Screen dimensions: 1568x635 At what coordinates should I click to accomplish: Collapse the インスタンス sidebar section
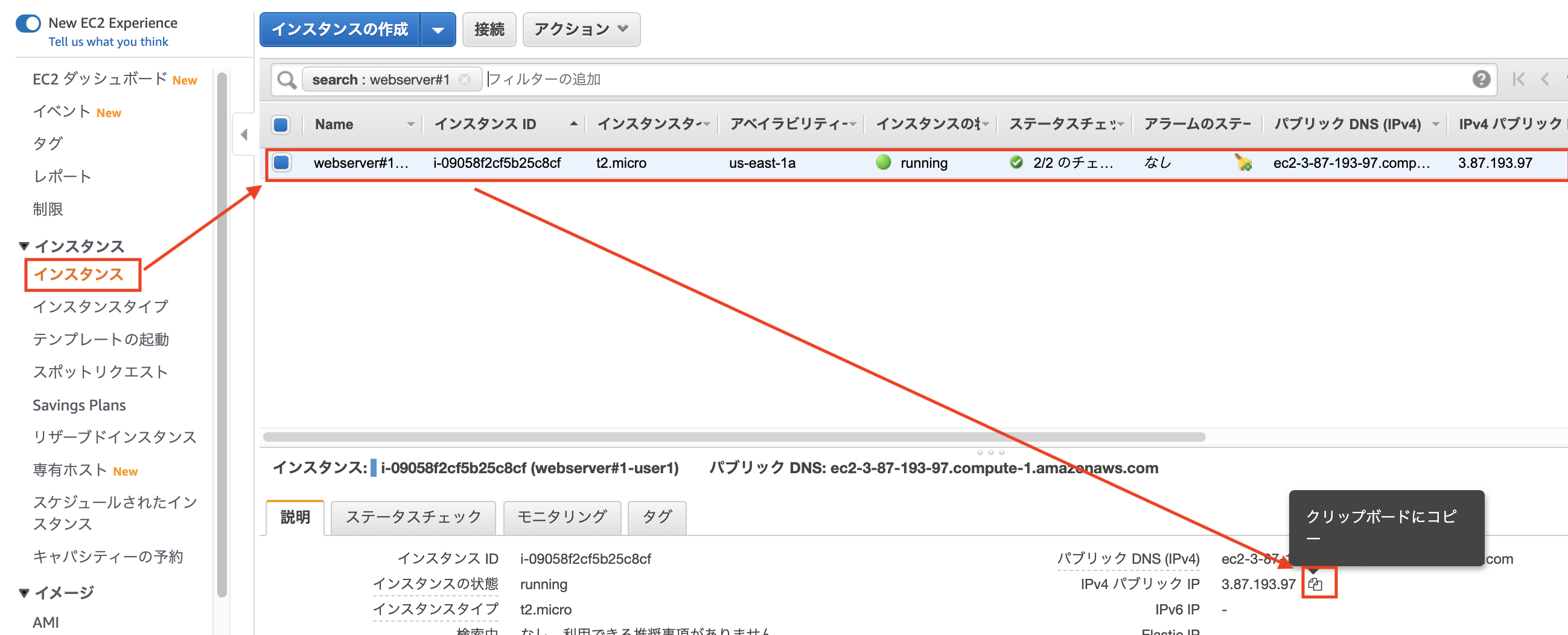25,246
